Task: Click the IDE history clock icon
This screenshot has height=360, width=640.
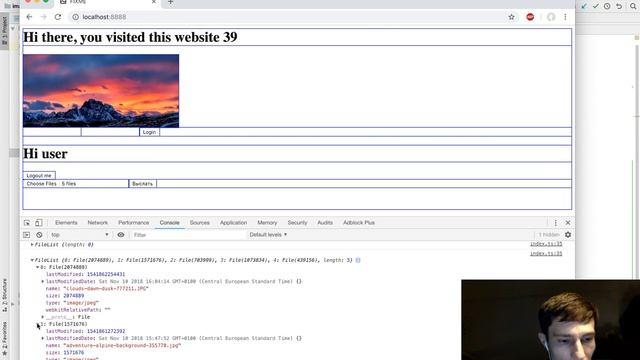Action: (x=607, y=6)
